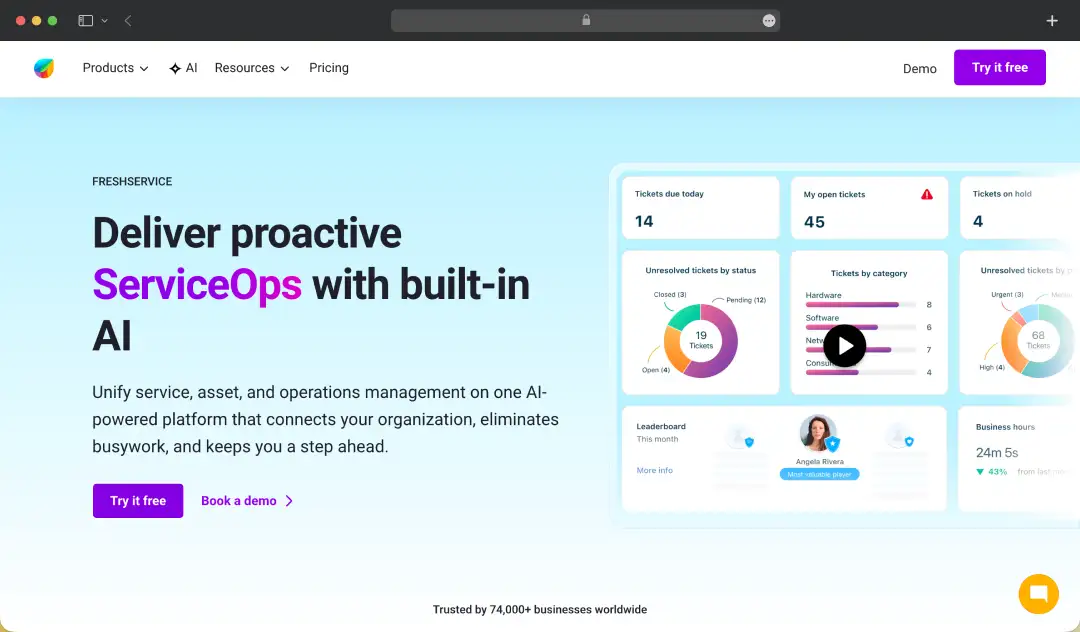Screen dimensions: 1080x632
Task: Click the 68 Tickets donut chart
Action: click(1037, 341)
